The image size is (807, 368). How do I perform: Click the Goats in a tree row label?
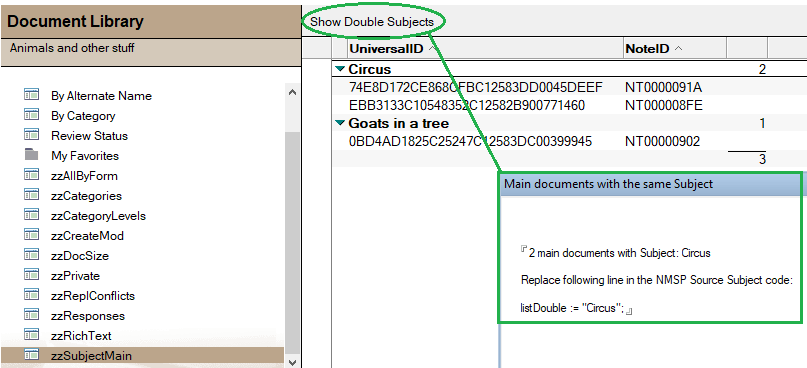pyautogui.click(x=398, y=124)
